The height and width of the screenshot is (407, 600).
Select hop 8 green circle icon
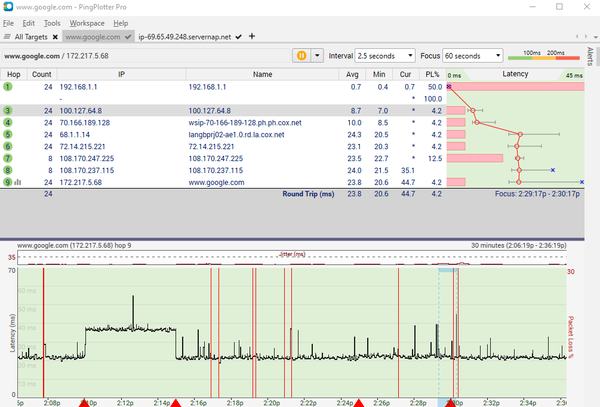click(8, 170)
